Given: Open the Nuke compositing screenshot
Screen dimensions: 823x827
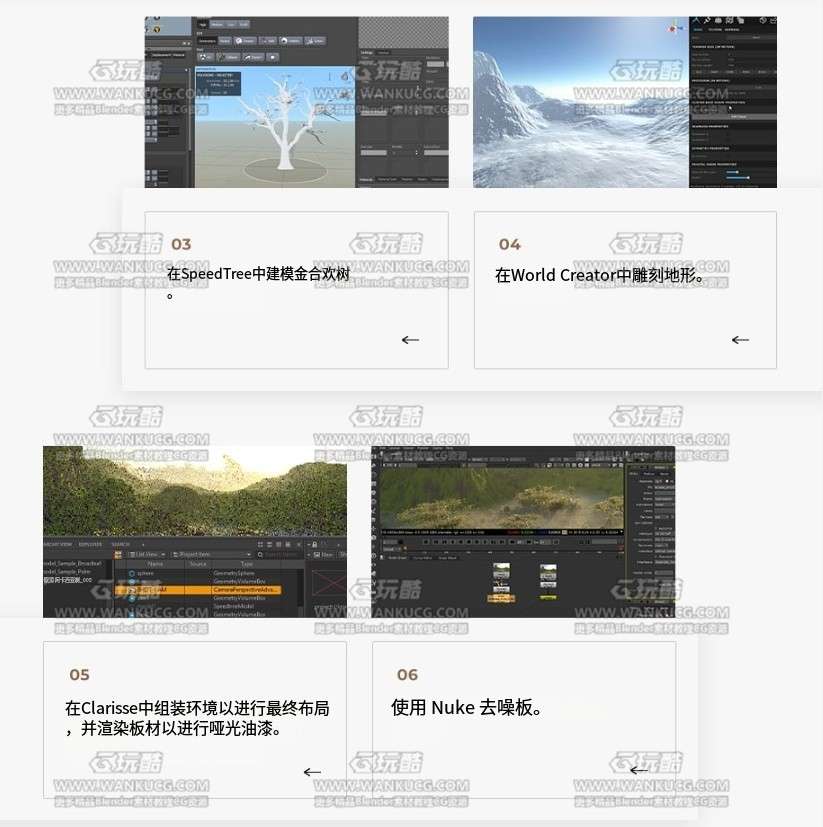Looking at the screenshot, I should click(x=523, y=532).
